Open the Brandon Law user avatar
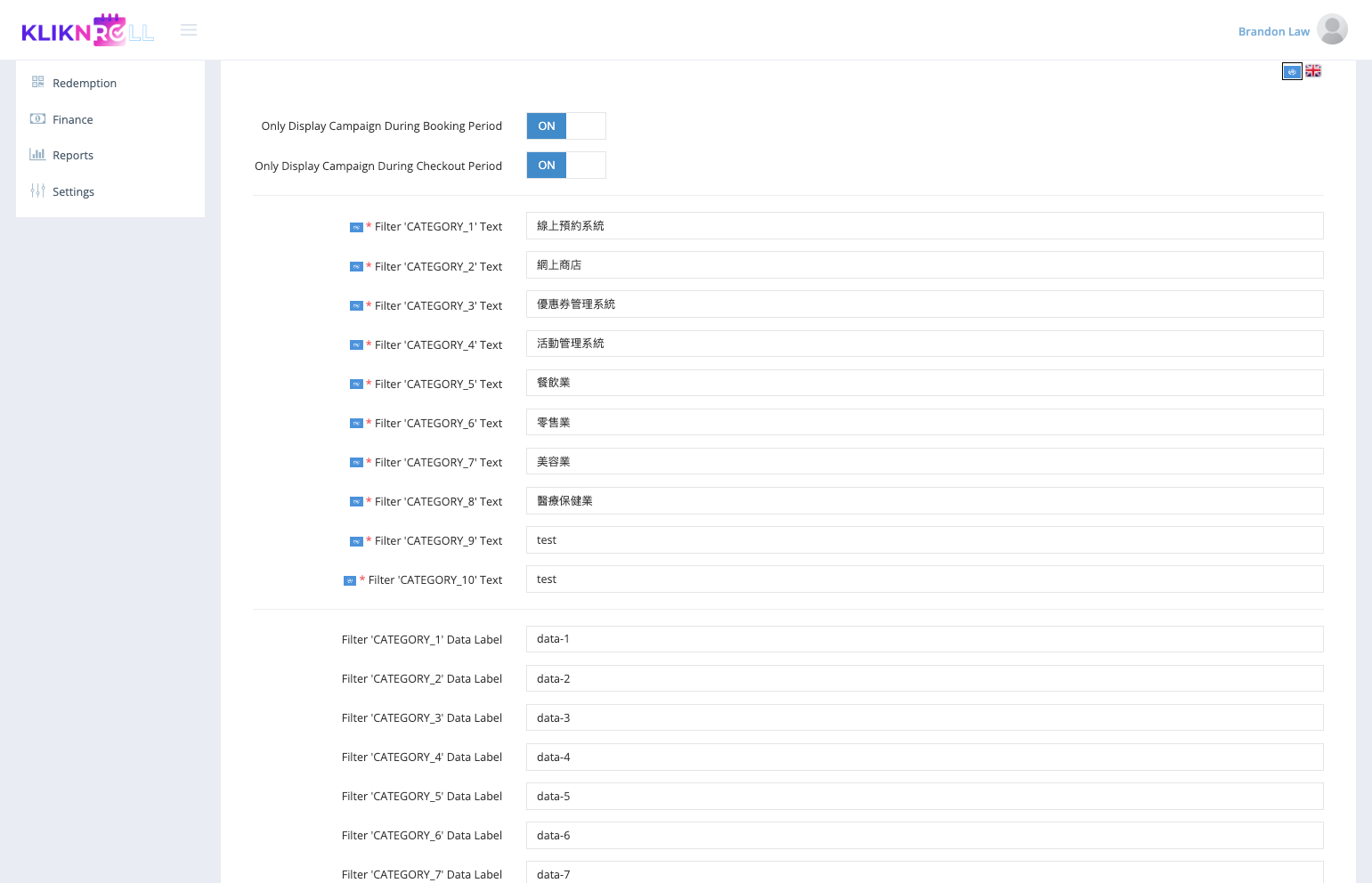Image resolution: width=1372 pixels, height=883 pixels. click(x=1332, y=29)
